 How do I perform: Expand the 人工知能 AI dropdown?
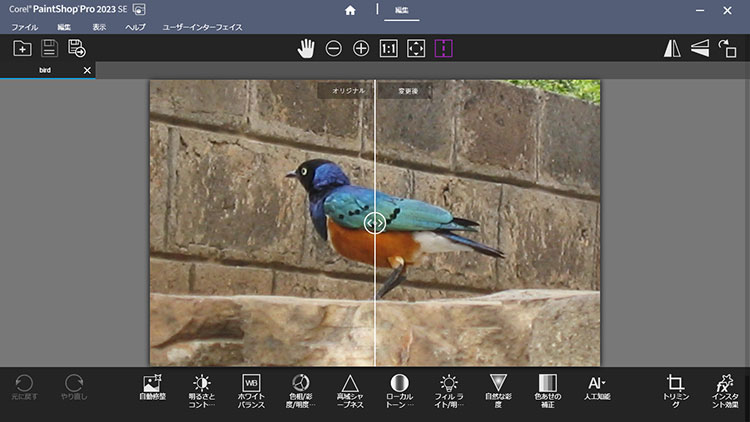pos(596,388)
